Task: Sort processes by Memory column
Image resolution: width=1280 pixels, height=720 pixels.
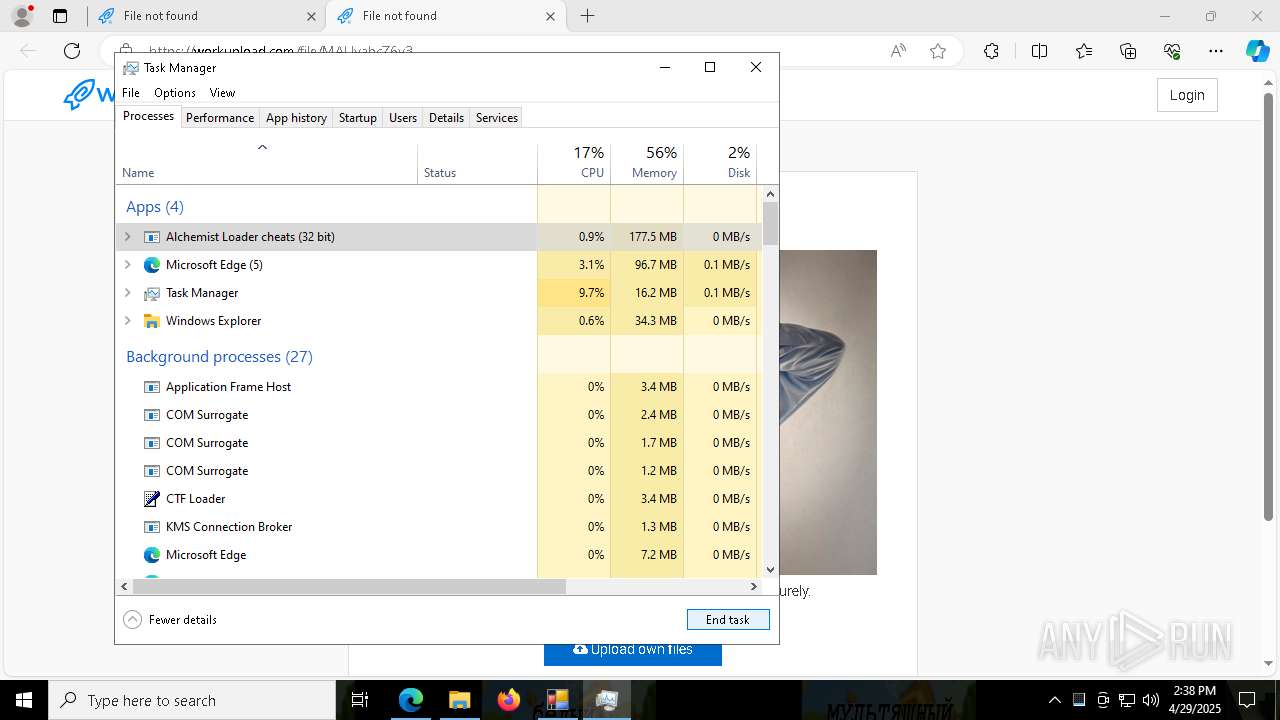Action: pyautogui.click(x=647, y=164)
